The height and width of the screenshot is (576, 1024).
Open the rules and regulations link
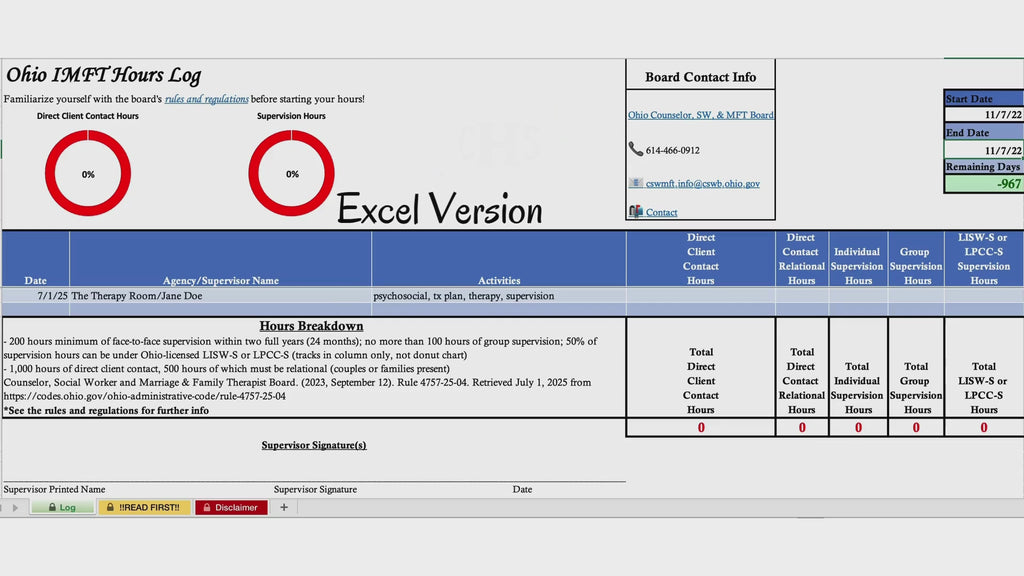coord(206,99)
